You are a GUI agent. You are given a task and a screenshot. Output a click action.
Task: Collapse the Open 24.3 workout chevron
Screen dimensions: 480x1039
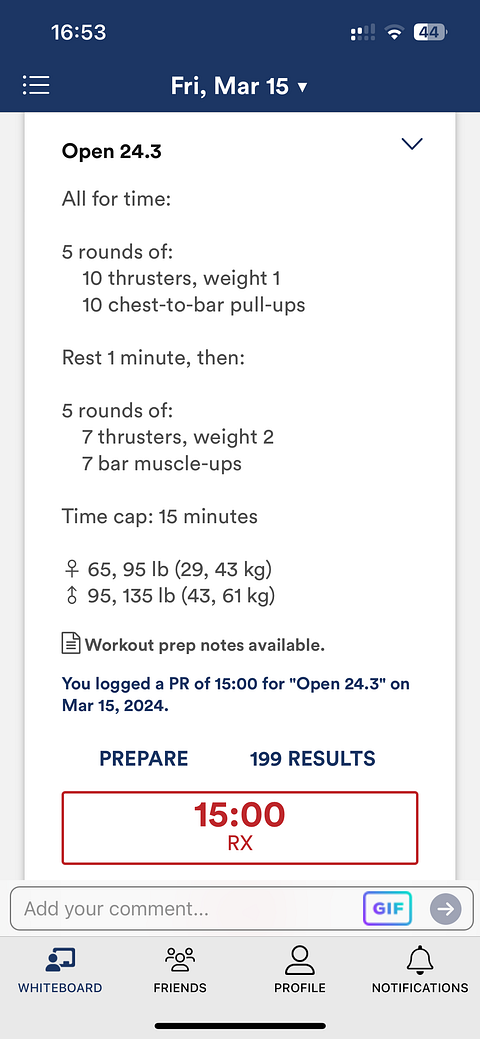point(412,144)
